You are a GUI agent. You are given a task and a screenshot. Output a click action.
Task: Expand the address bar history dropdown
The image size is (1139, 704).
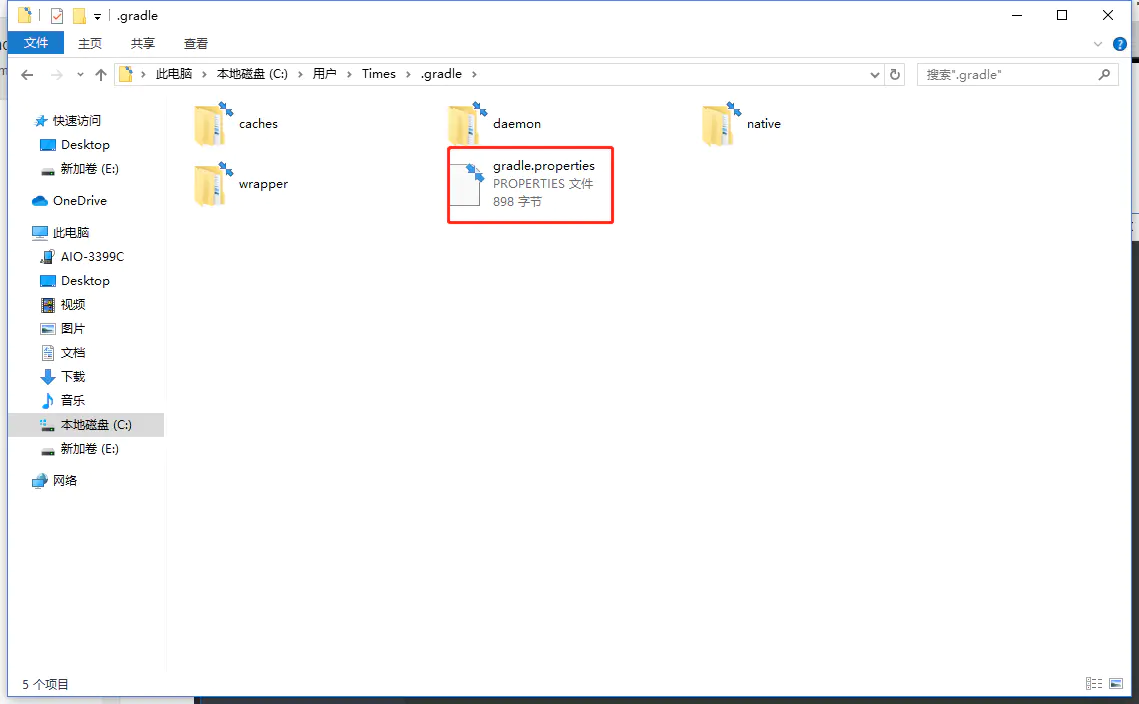coord(875,75)
